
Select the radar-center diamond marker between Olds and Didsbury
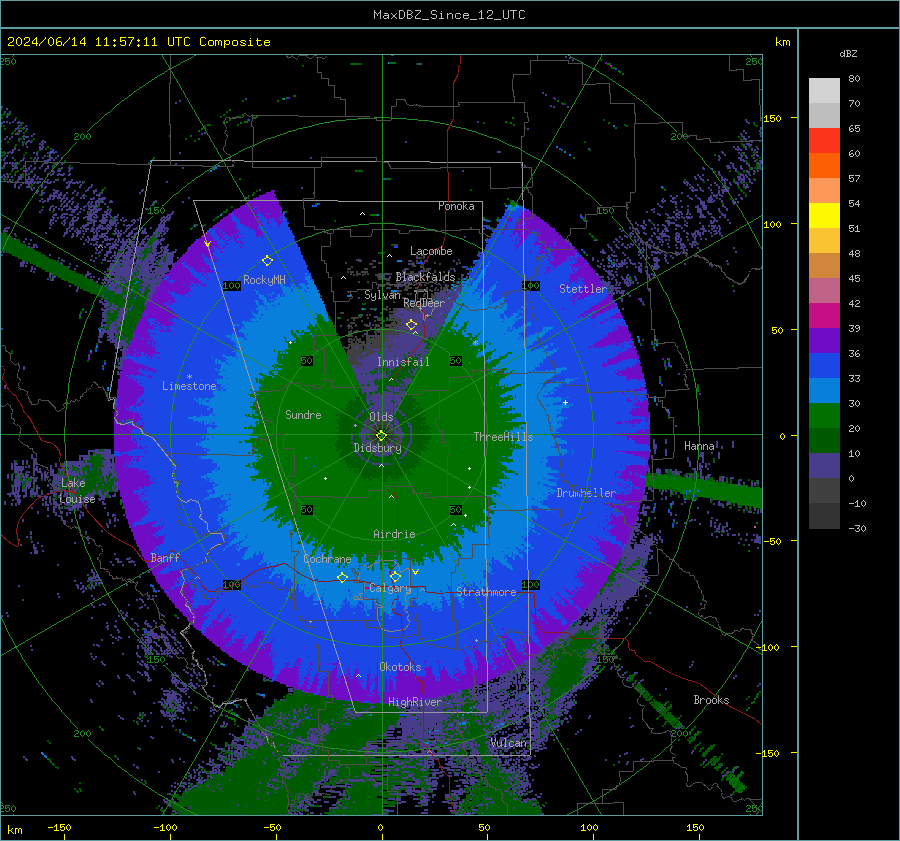[381, 436]
